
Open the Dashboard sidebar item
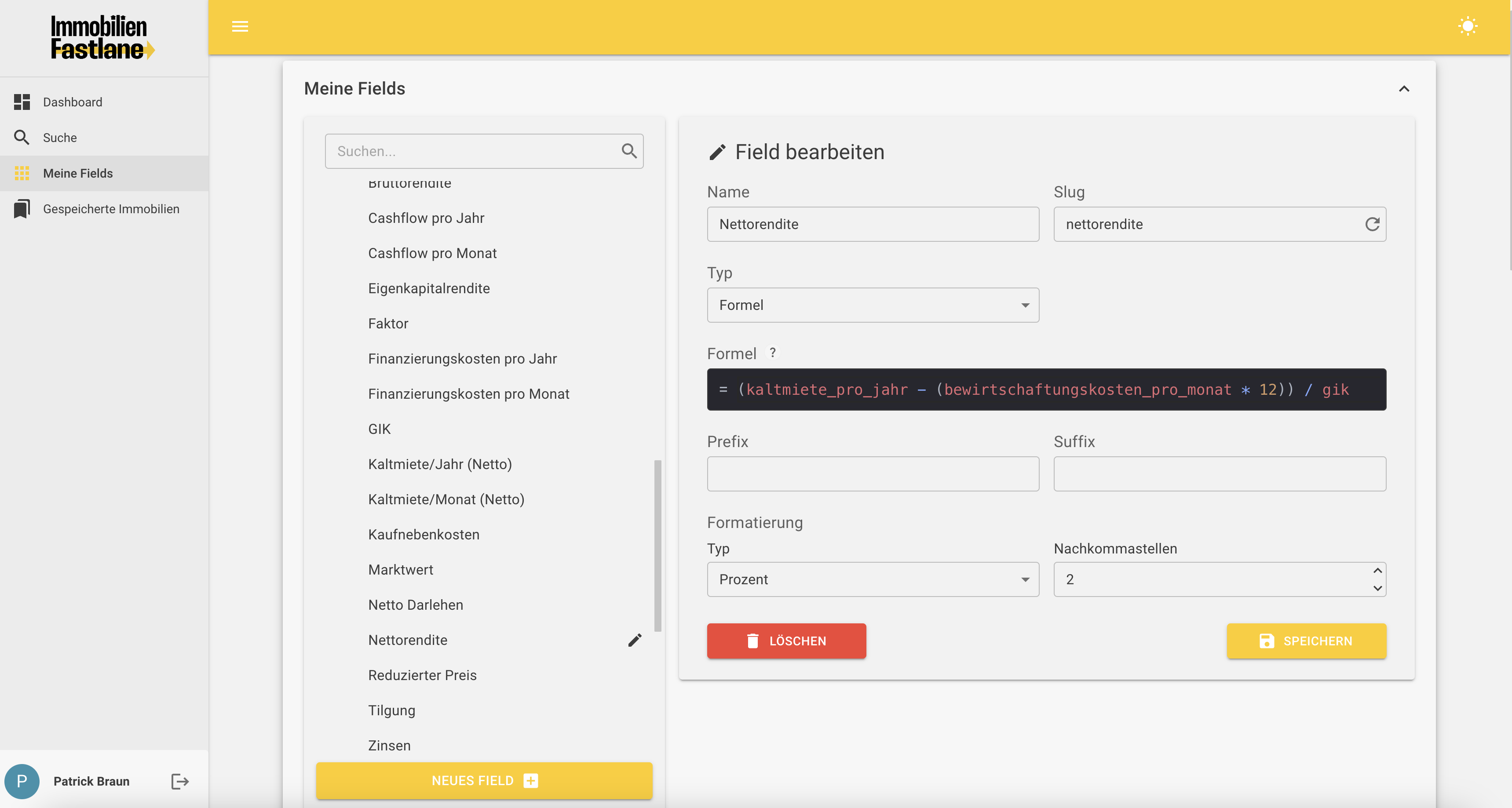pyautogui.click(x=72, y=102)
